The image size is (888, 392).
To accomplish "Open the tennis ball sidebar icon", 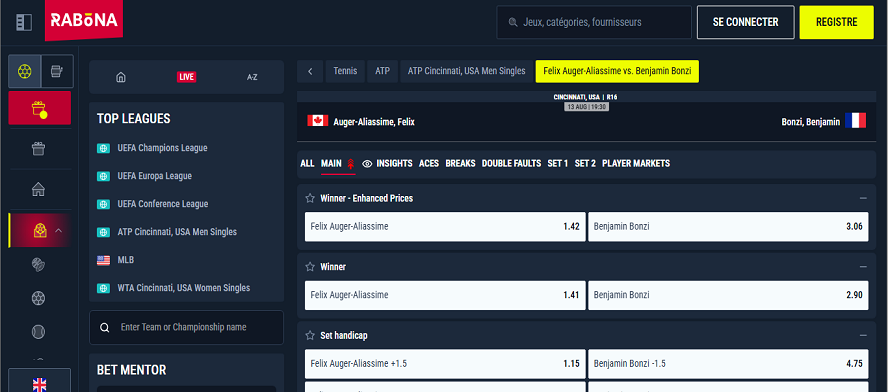I will click(39, 332).
